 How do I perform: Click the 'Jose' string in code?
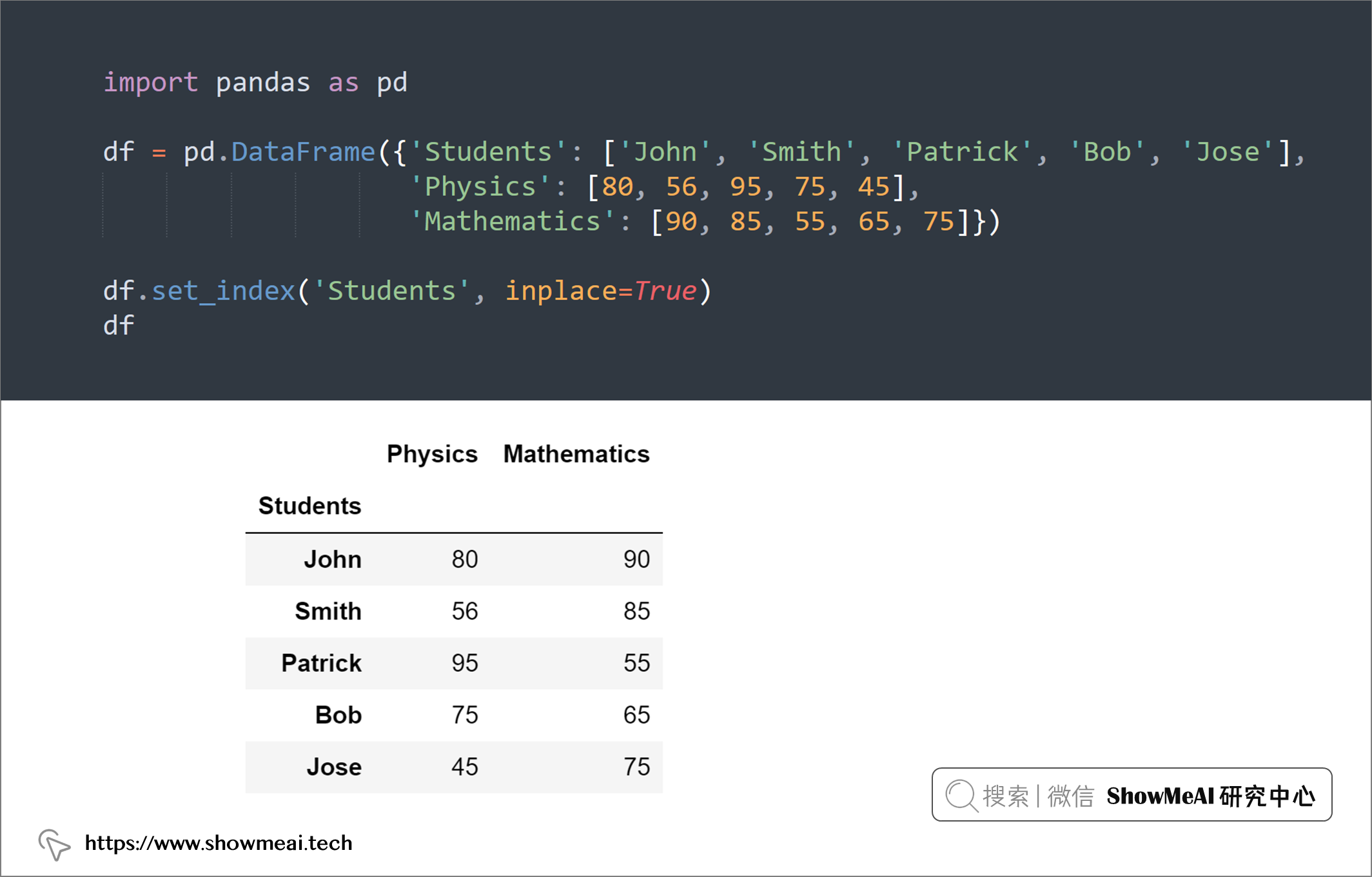click(x=1228, y=152)
